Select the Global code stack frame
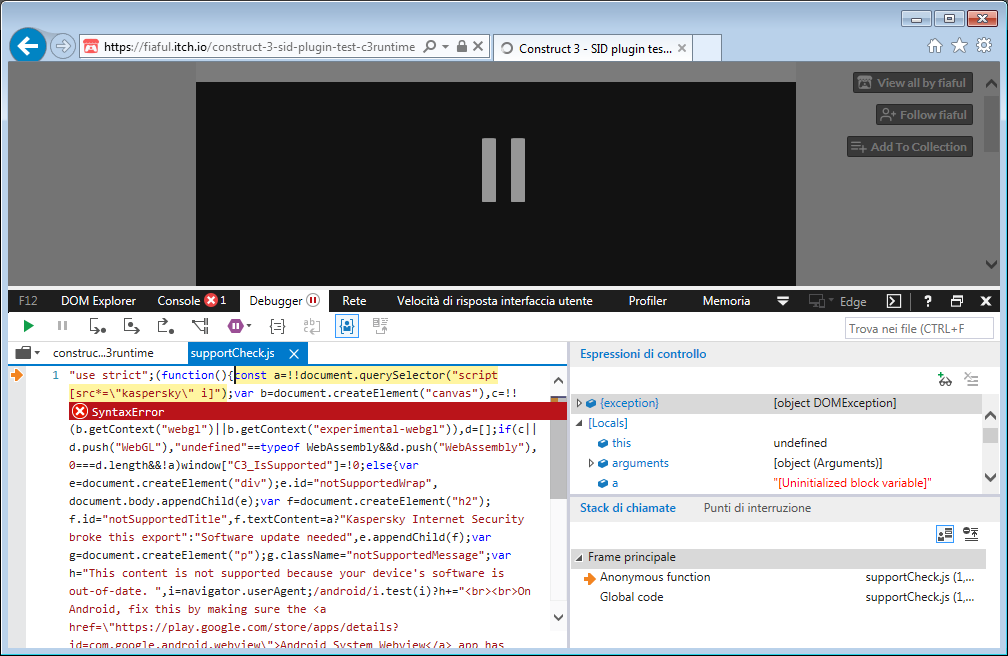Viewport: 1008px width, 656px height. (631, 597)
